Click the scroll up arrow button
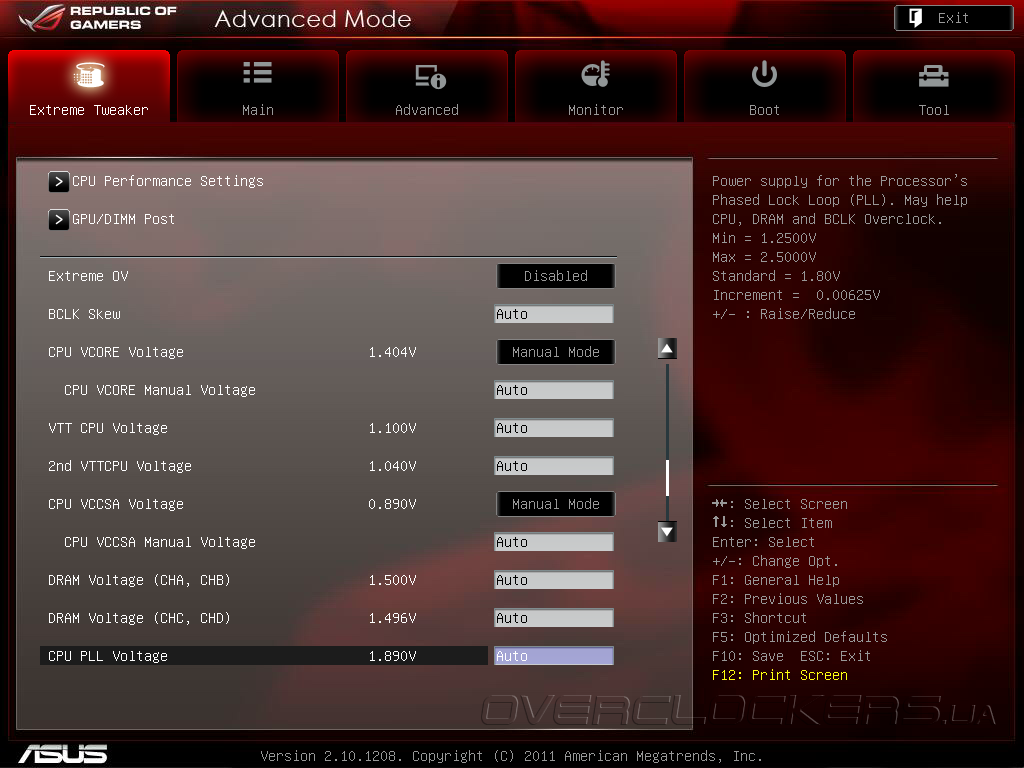Screen dimensions: 1024x768 coord(667,349)
